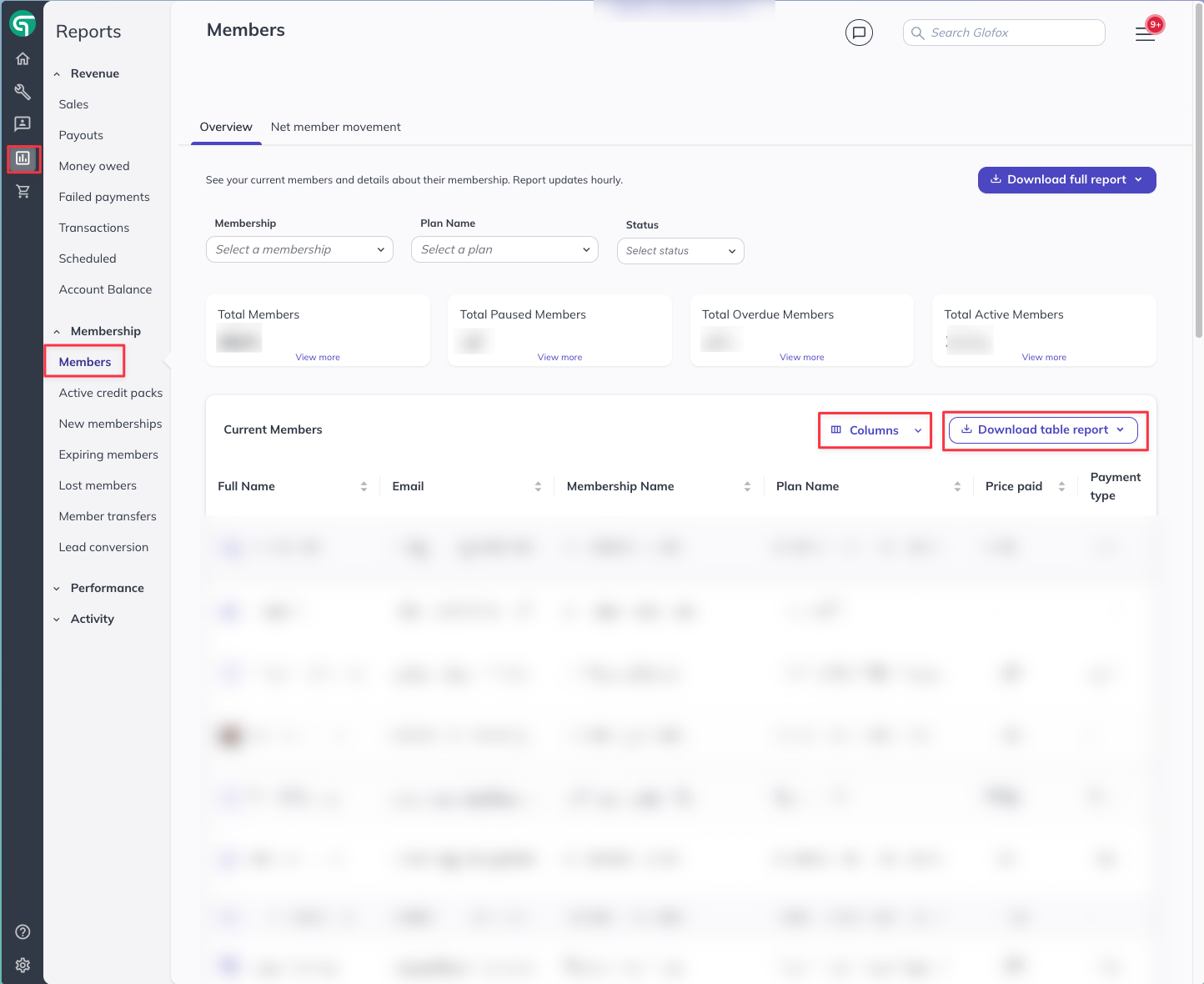Switch to Net member movement tab
The height and width of the screenshot is (984, 1204).
335,127
